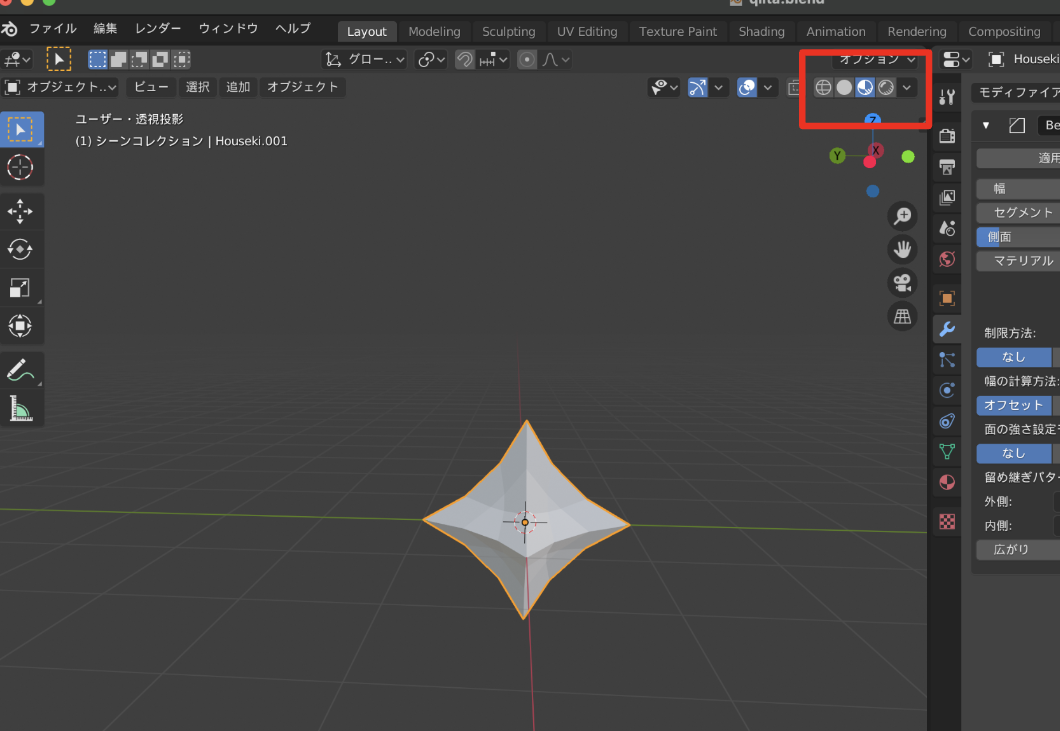This screenshot has height=731, width=1060.
Task: Open the Physics properties tab
Action: (947, 390)
